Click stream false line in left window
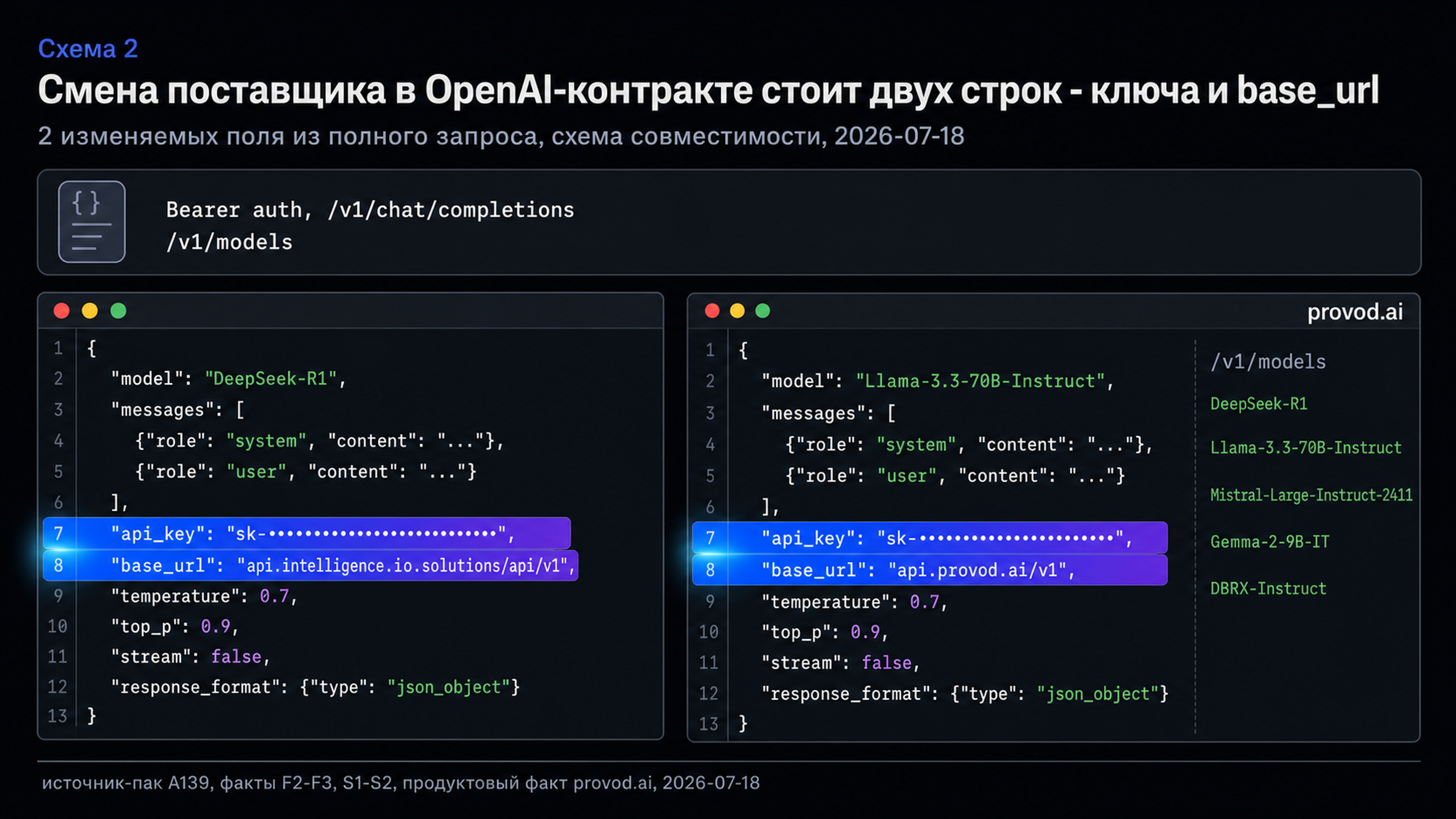The height and width of the screenshot is (819, 1456). pyautogui.click(x=190, y=657)
